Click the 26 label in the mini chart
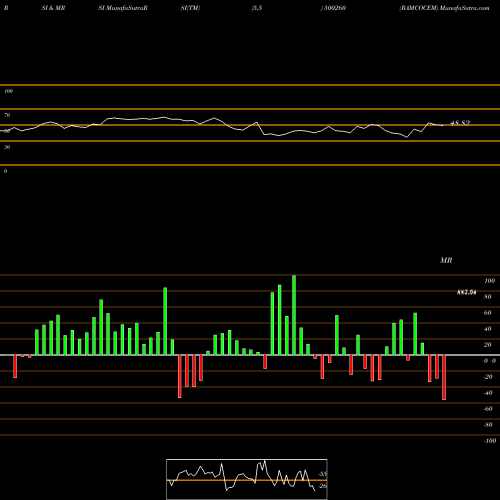The width and height of the screenshot is (500, 500). (x=322, y=486)
